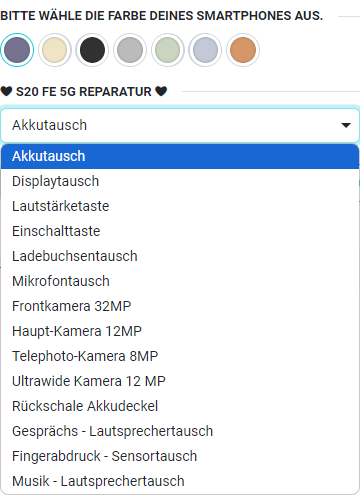Choose the cream beige color swatch

pos(55,50)
